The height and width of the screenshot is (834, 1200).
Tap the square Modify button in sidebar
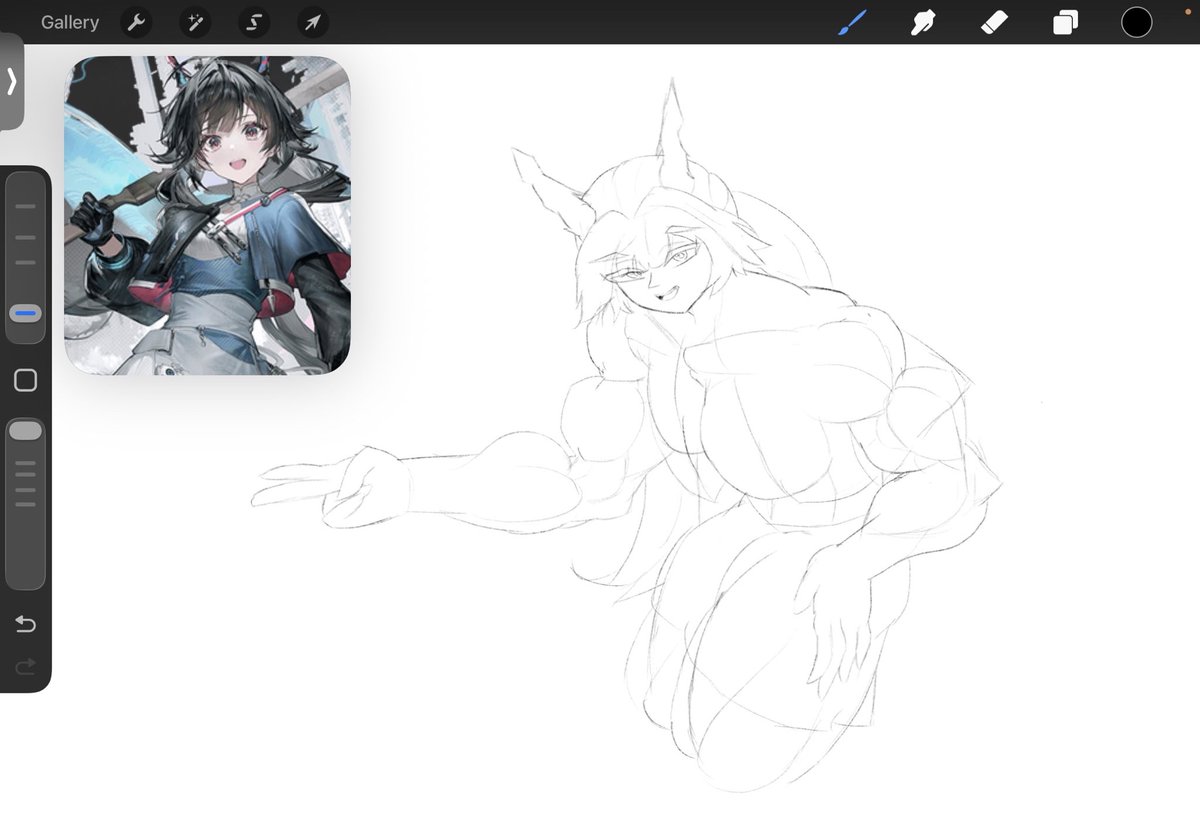pyautogui.click(x=26, y=380)
